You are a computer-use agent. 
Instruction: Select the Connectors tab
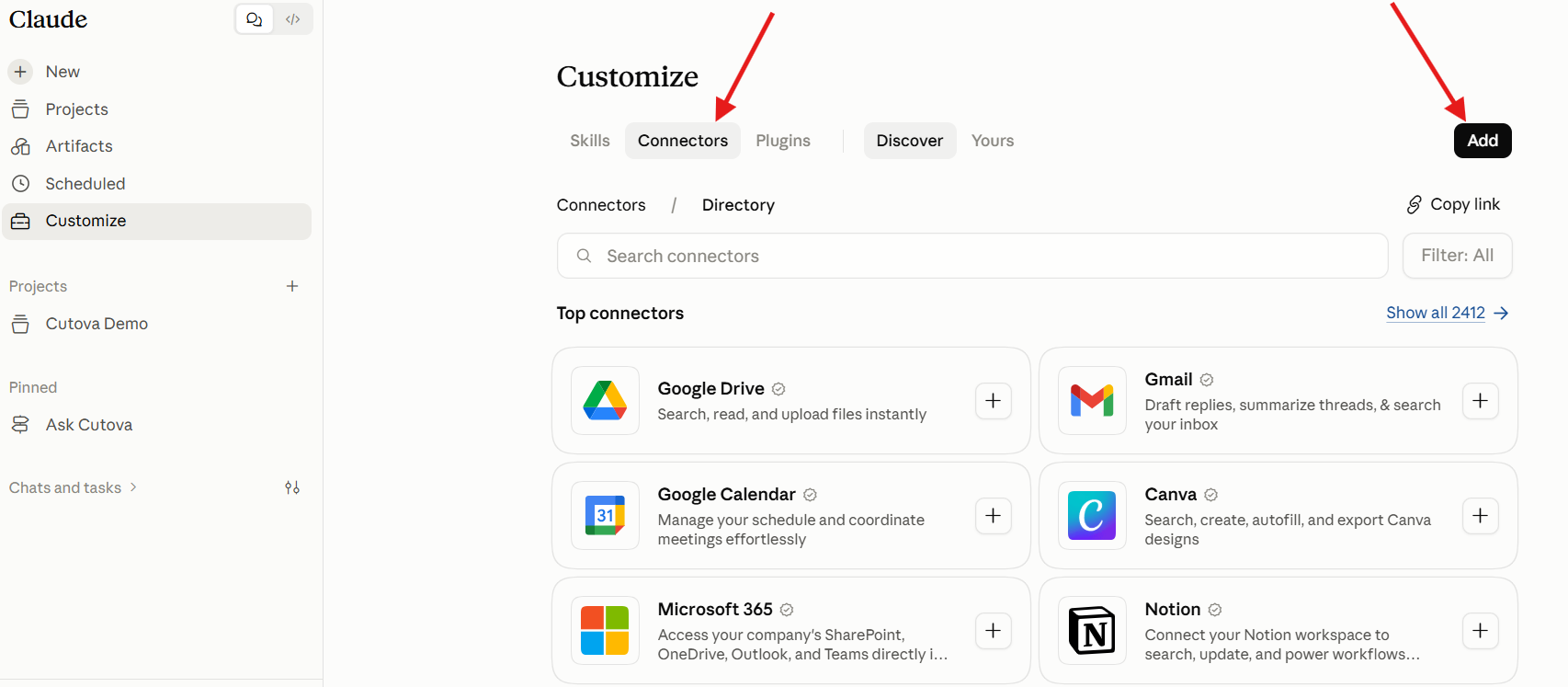click(683, 141)
